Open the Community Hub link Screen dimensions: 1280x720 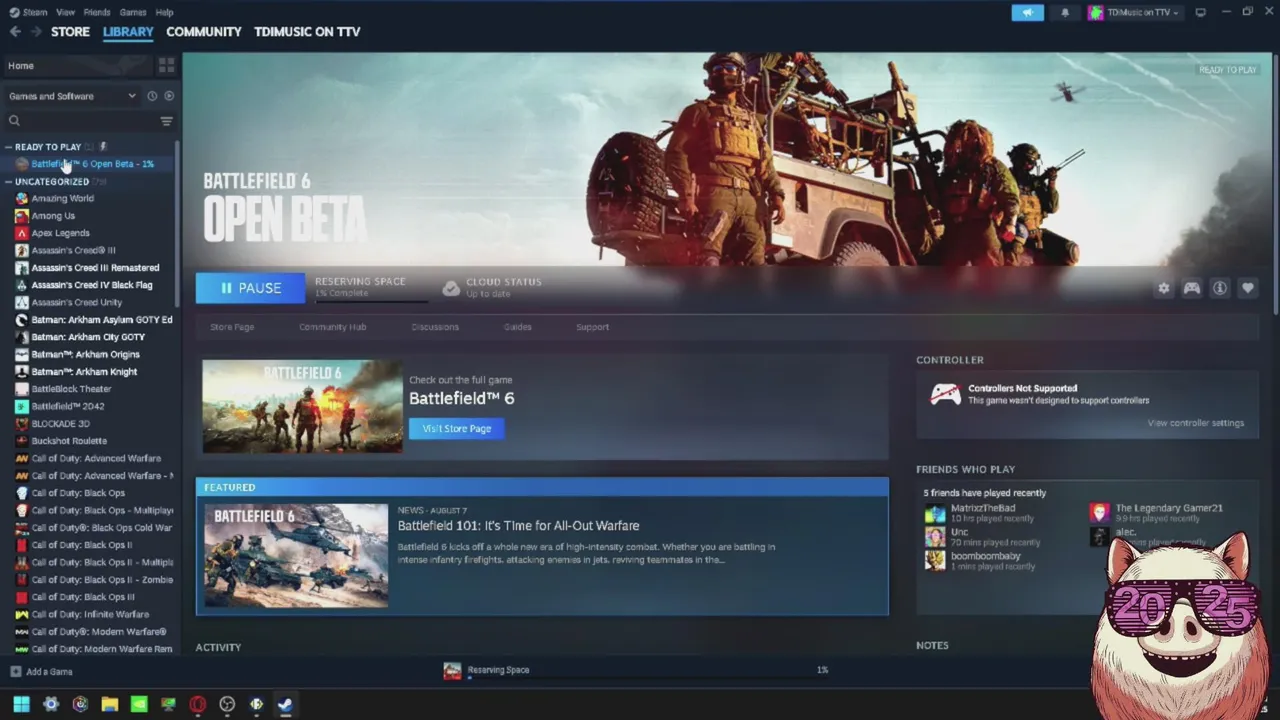click(x=333, y=327)
